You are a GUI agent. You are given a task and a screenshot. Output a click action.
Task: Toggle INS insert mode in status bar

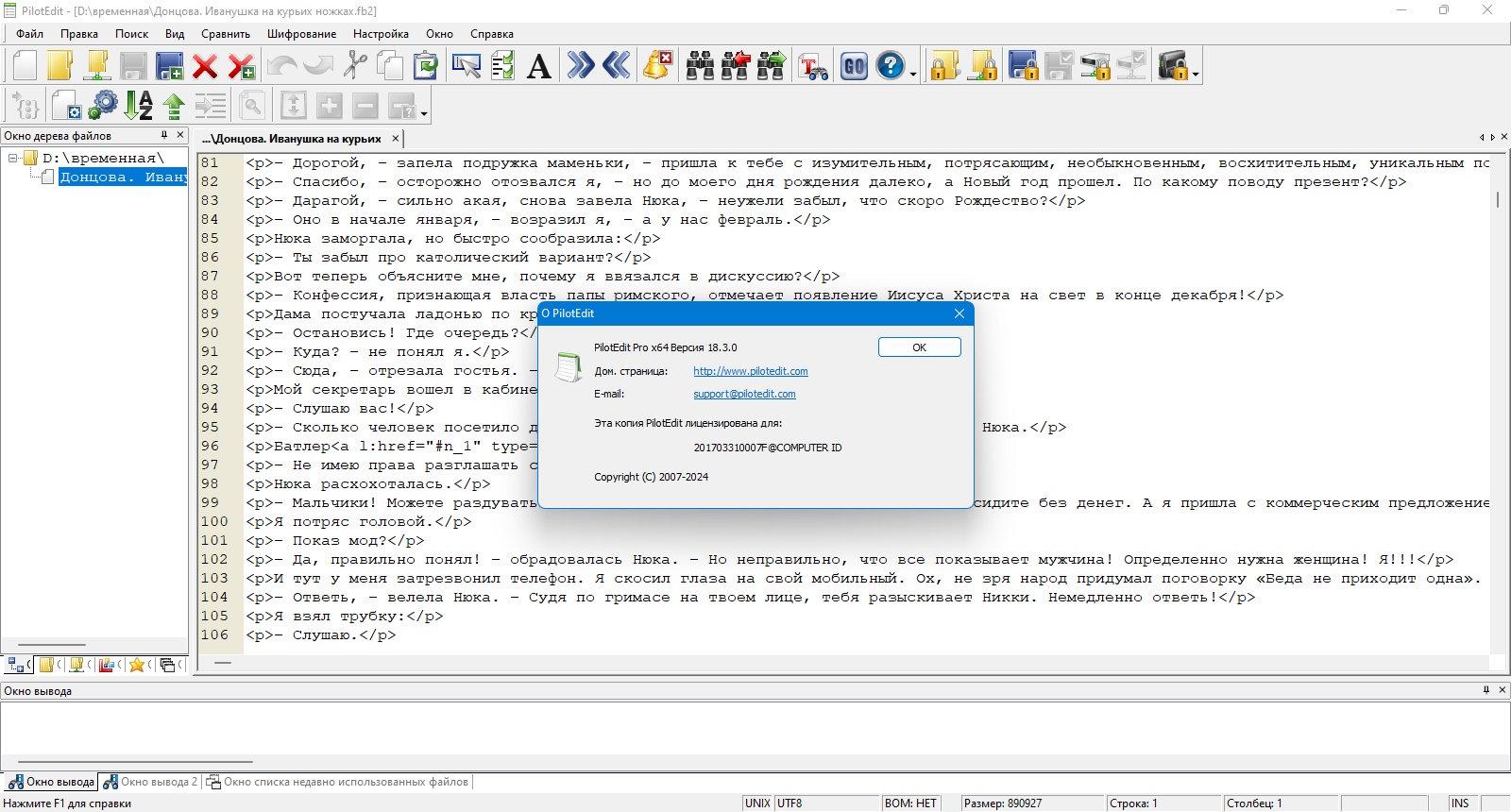tap(1460, 804)
